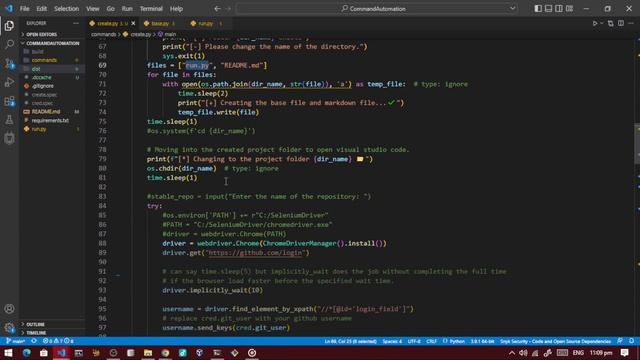
Task: Open the Run menu
Action: [127, 9]
